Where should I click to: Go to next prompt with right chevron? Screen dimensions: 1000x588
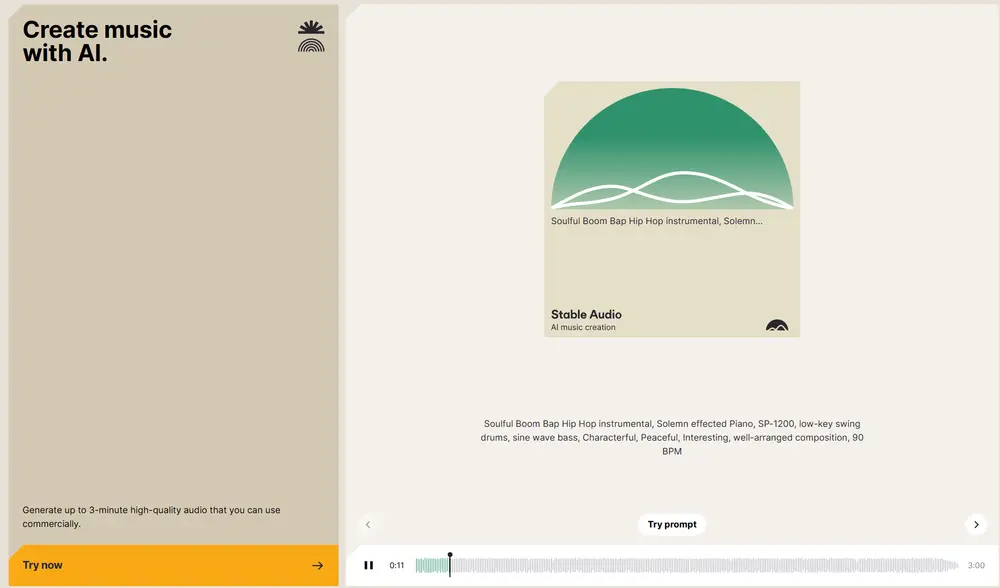coord(976,524)
